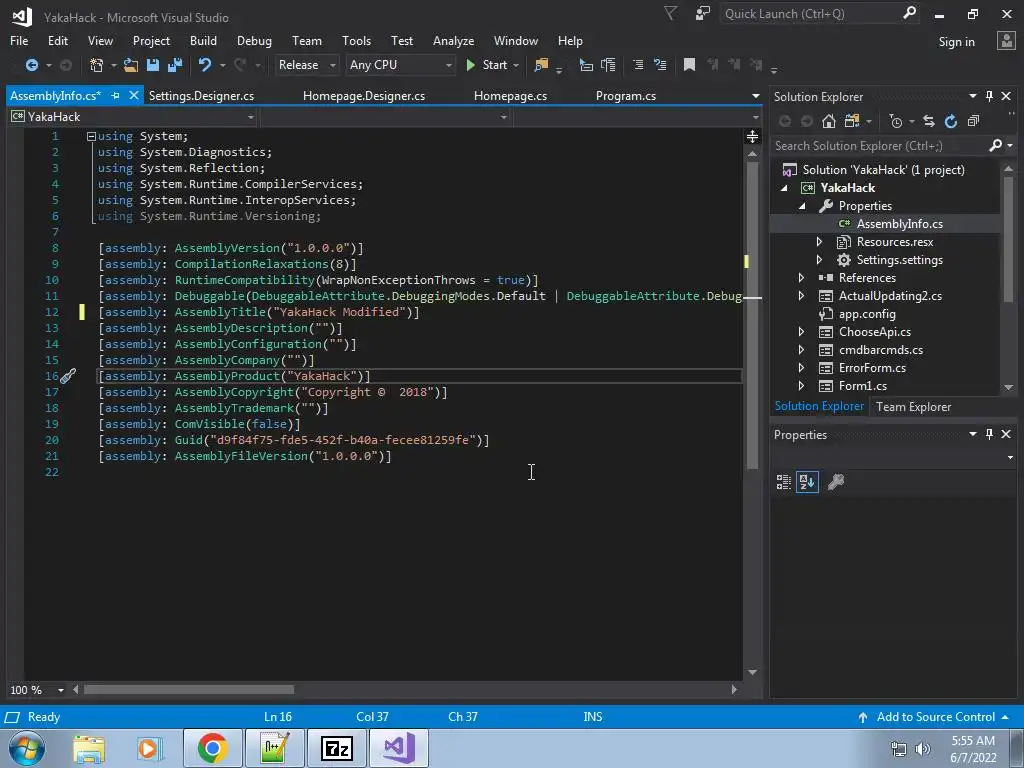Open the Start button's dropdown arrow

[x=516, y=65]
